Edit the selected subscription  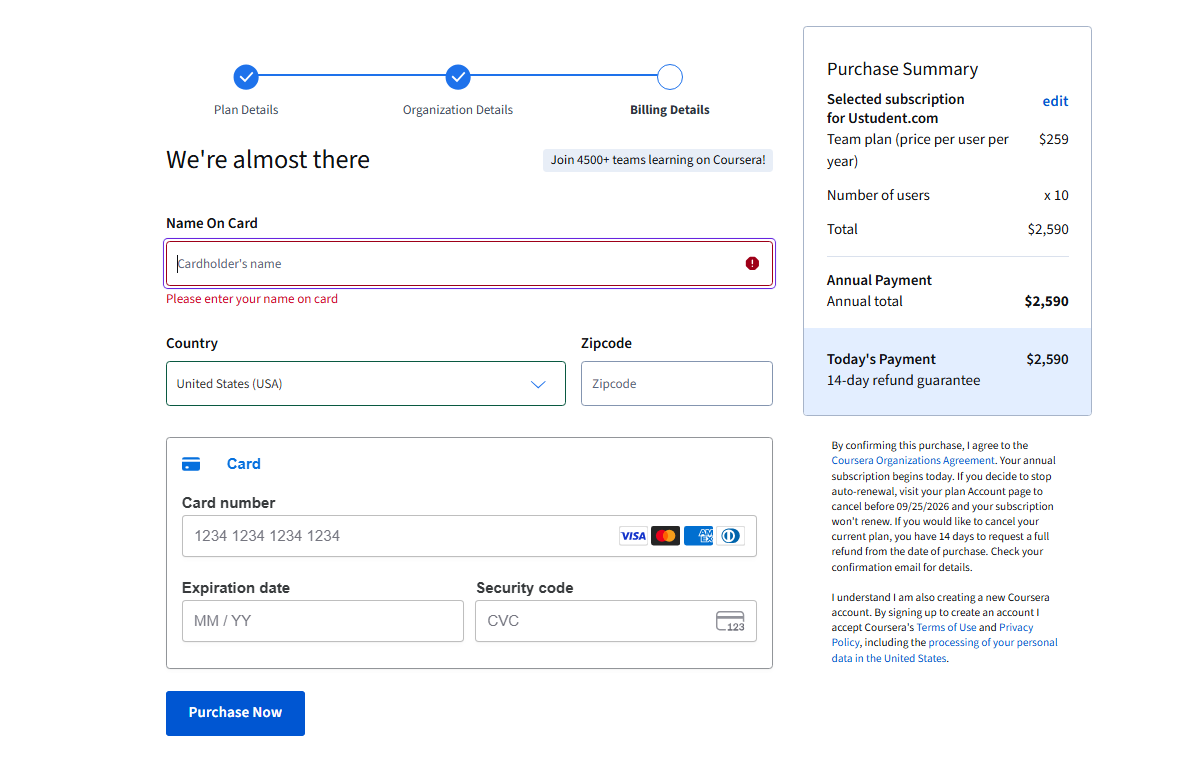coord(1055,101)
